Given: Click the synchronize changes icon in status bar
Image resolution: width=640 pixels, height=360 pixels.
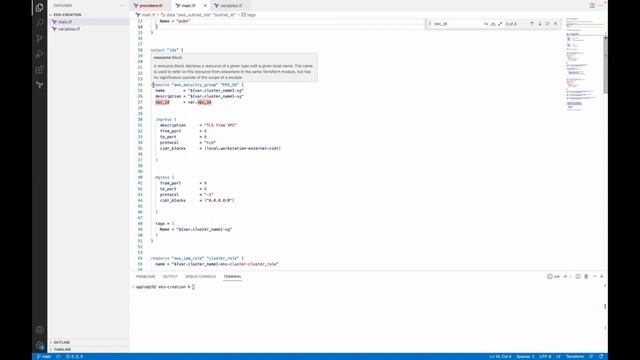Looking at the screenshot, I should 58,356.
